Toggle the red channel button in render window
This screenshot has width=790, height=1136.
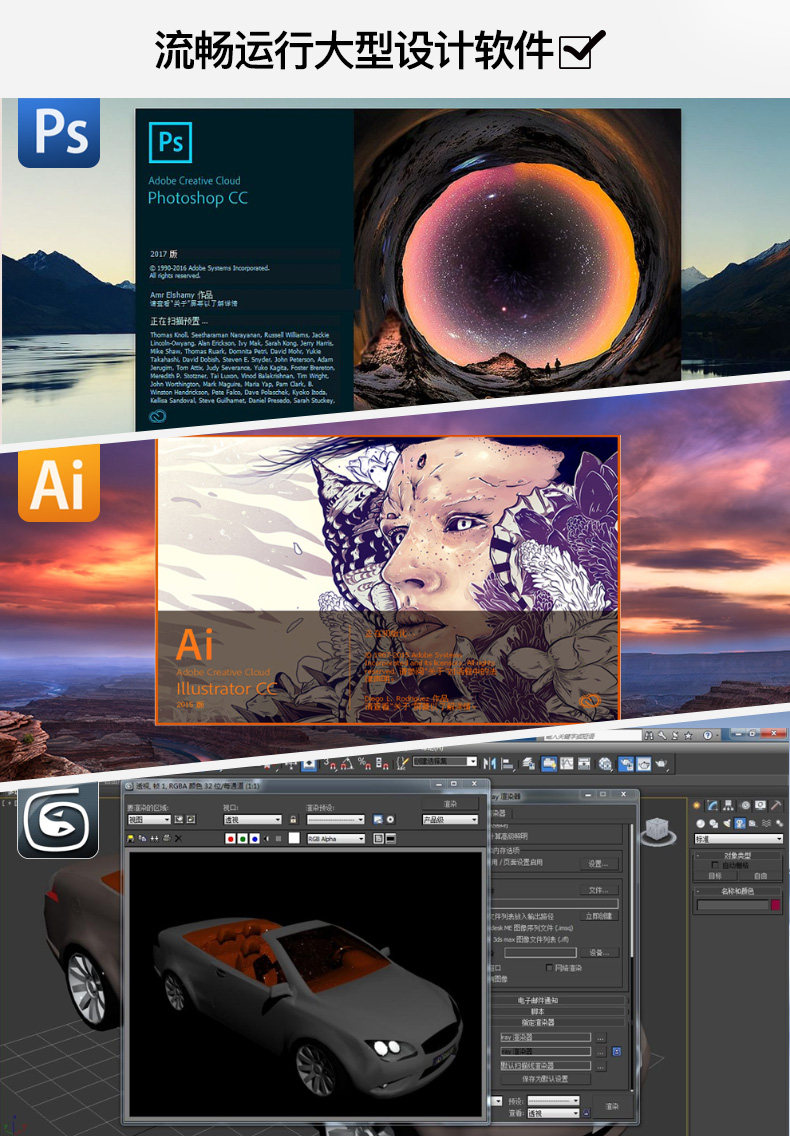click(x=230, y=839)
